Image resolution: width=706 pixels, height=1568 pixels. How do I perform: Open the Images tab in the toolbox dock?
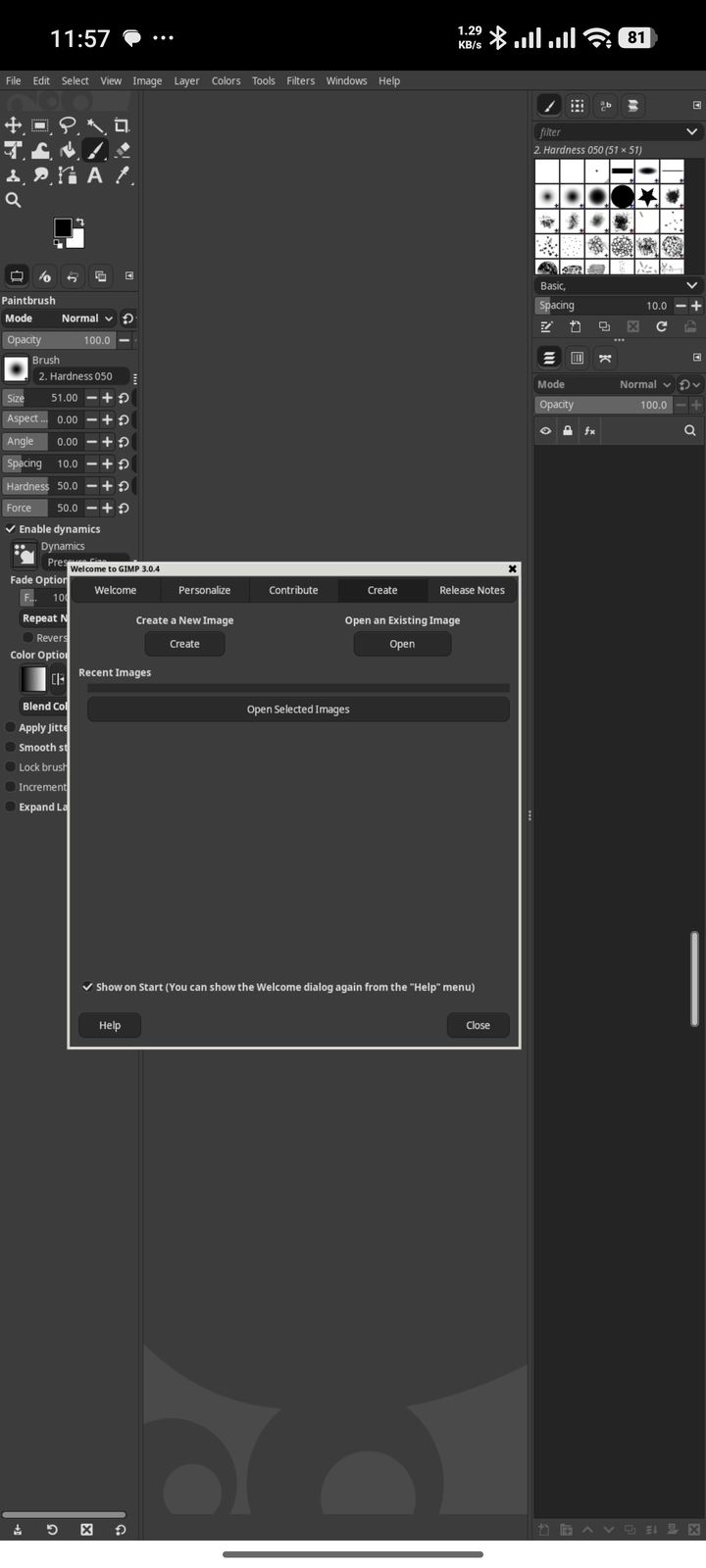(x=100, y=276)
